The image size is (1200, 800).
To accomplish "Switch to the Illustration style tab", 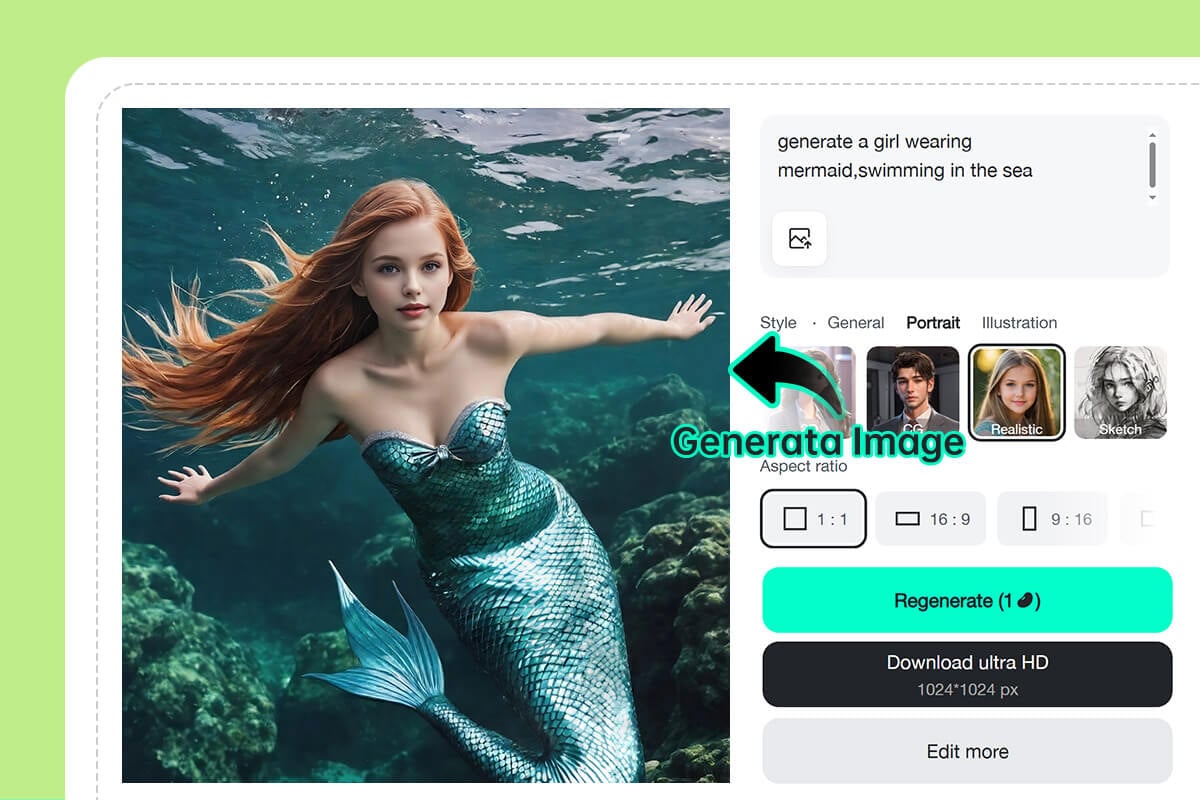I will [1019, 323].
